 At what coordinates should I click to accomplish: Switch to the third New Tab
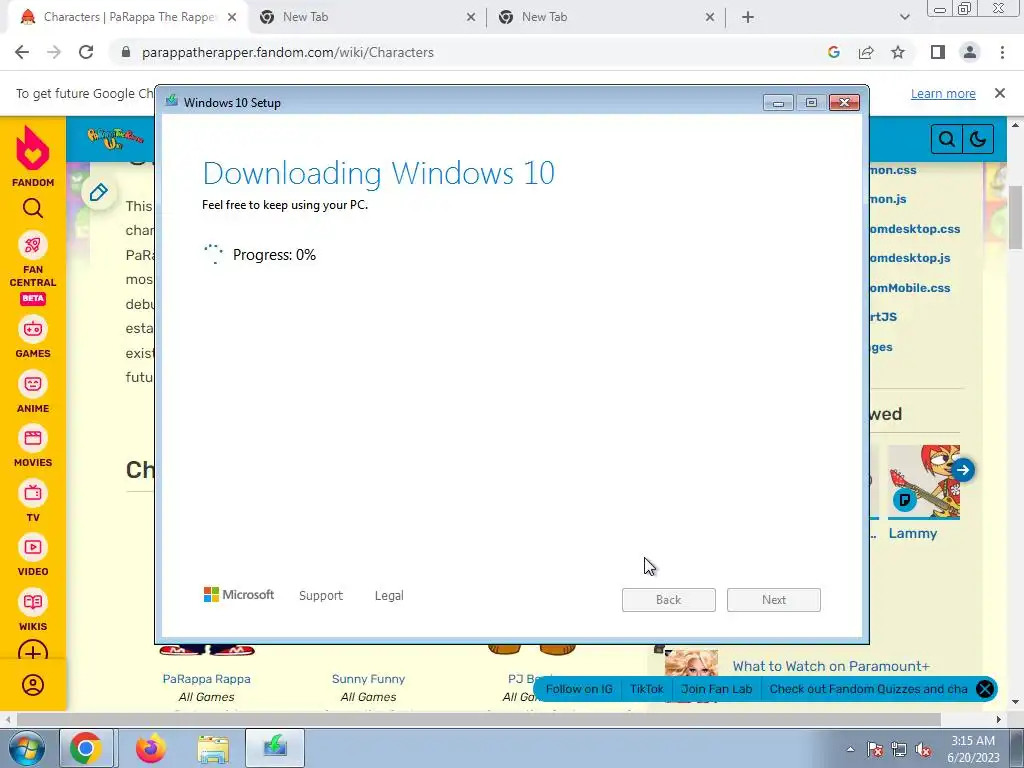pyautogui.click(x=605, y=17)
